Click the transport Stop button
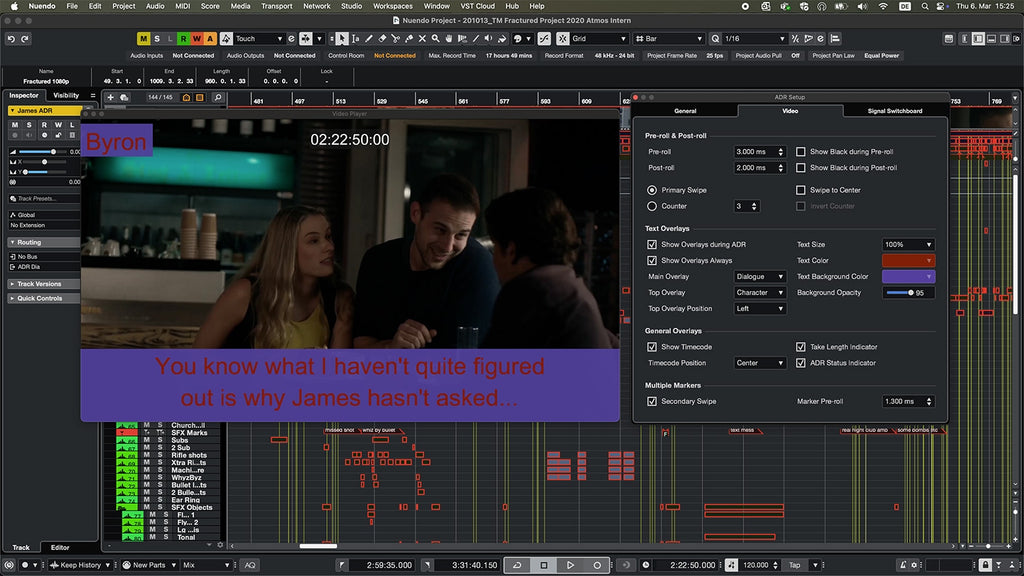Viewport: 1024px width, 576px height. 543,565
